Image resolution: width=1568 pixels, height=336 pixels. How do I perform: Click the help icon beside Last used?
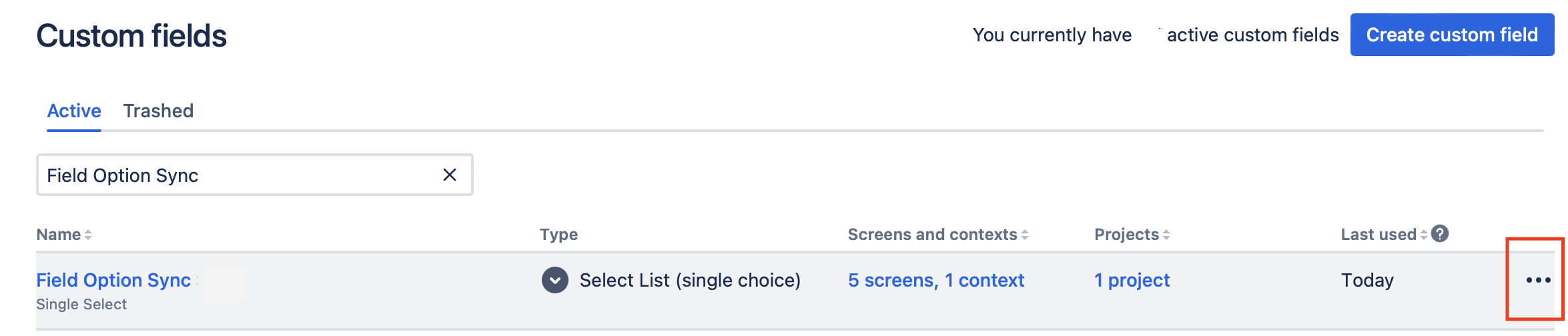(x=1440, y=234)
